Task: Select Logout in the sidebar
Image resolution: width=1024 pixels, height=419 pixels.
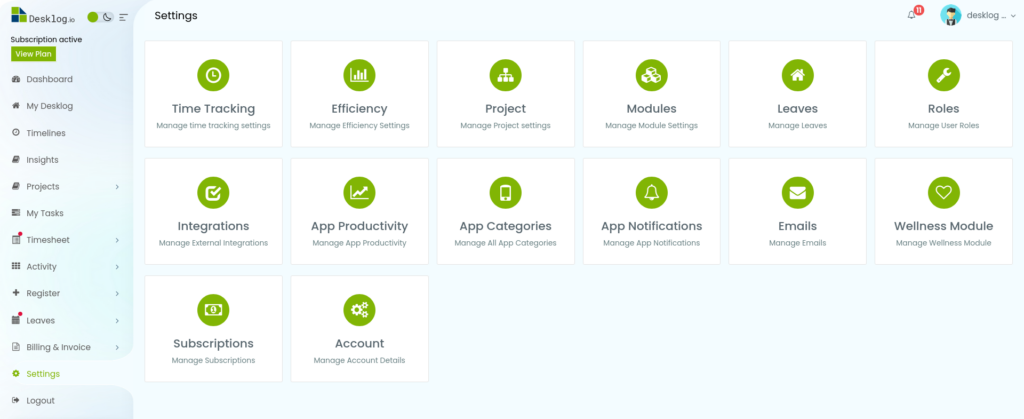Action: pos(40,401)
